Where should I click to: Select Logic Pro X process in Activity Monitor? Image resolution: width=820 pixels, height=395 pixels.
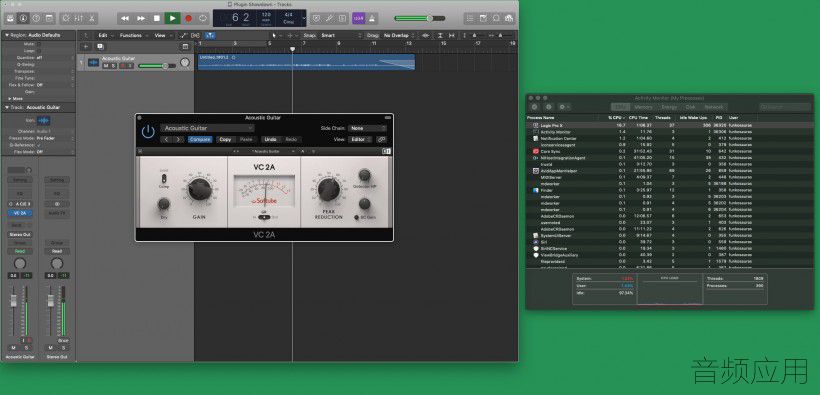pyautogui.click(x=669, y=126)
